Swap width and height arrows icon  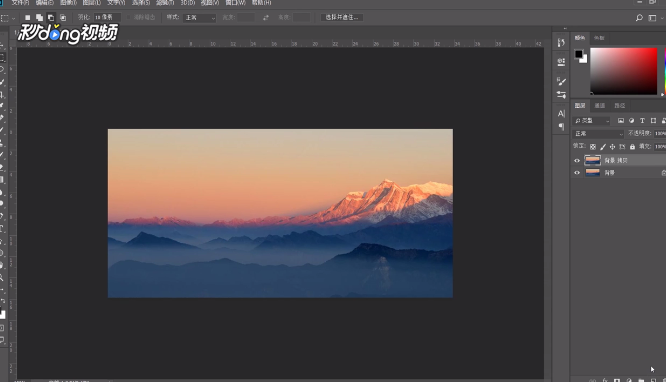coord(266,17)
